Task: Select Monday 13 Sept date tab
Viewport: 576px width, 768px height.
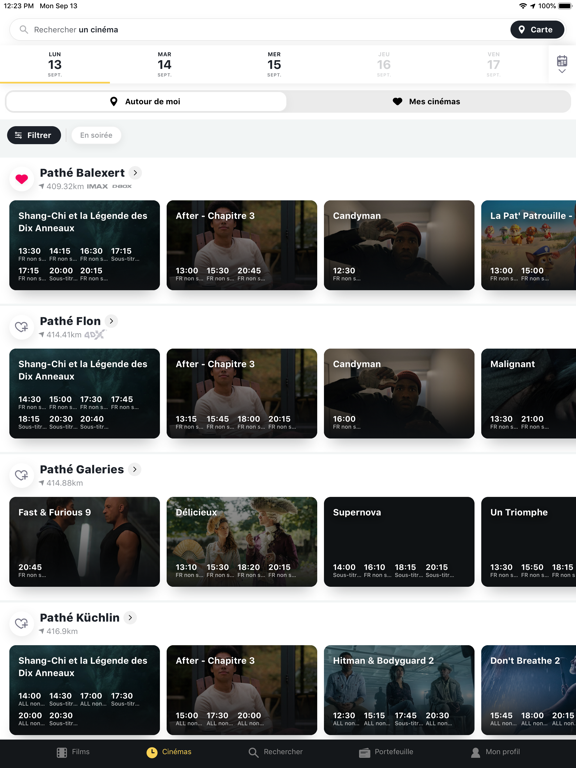Action: 55,64
